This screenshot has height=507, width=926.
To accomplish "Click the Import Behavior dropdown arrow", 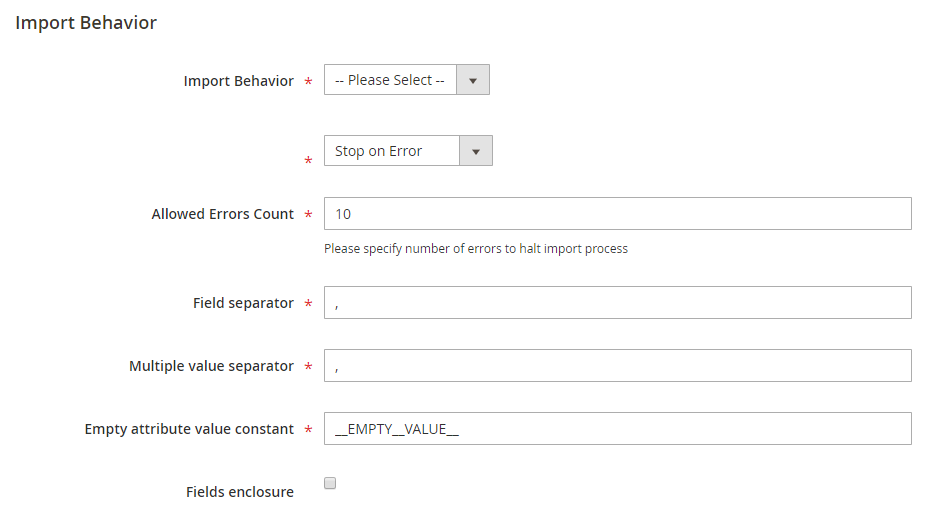I will (473, 80).
